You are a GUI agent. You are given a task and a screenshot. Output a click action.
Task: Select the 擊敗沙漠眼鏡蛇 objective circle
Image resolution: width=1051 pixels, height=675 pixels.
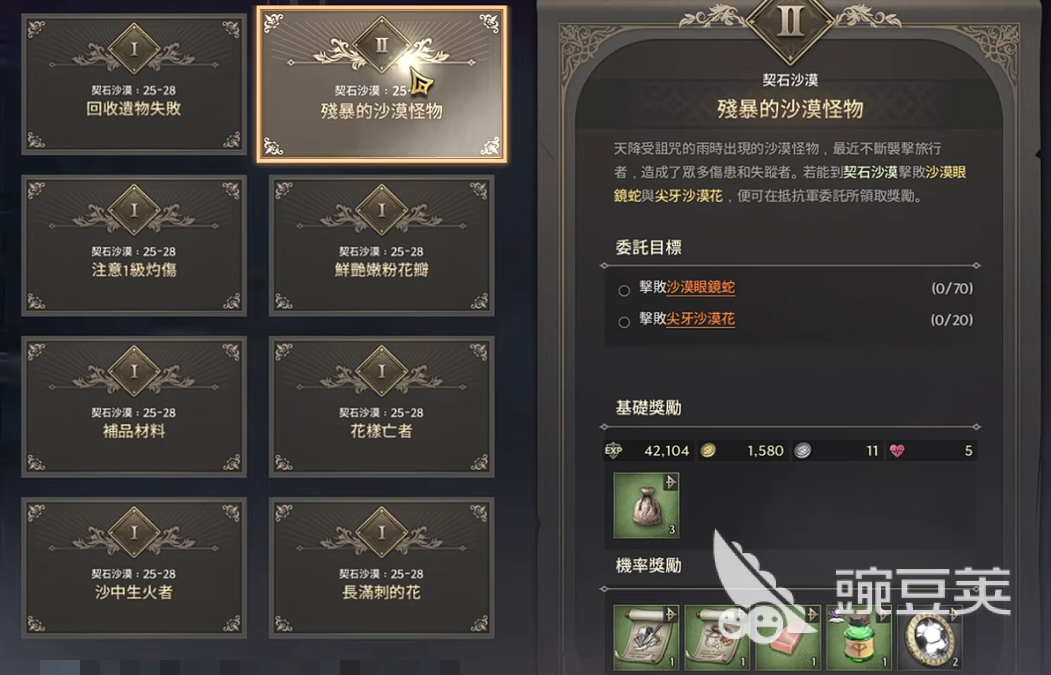(x=624, y=290)
